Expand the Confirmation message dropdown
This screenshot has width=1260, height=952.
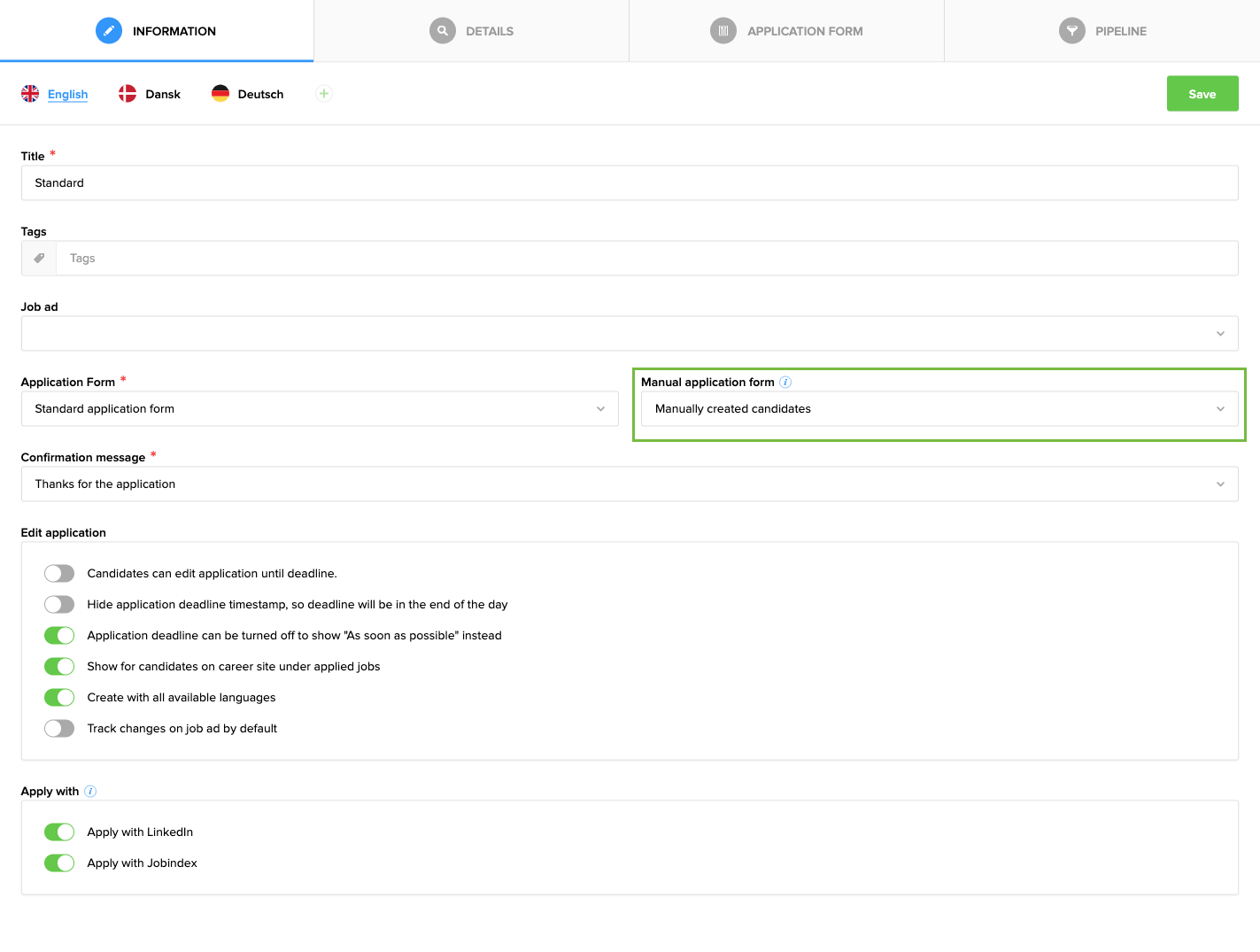click(1221, 484)
